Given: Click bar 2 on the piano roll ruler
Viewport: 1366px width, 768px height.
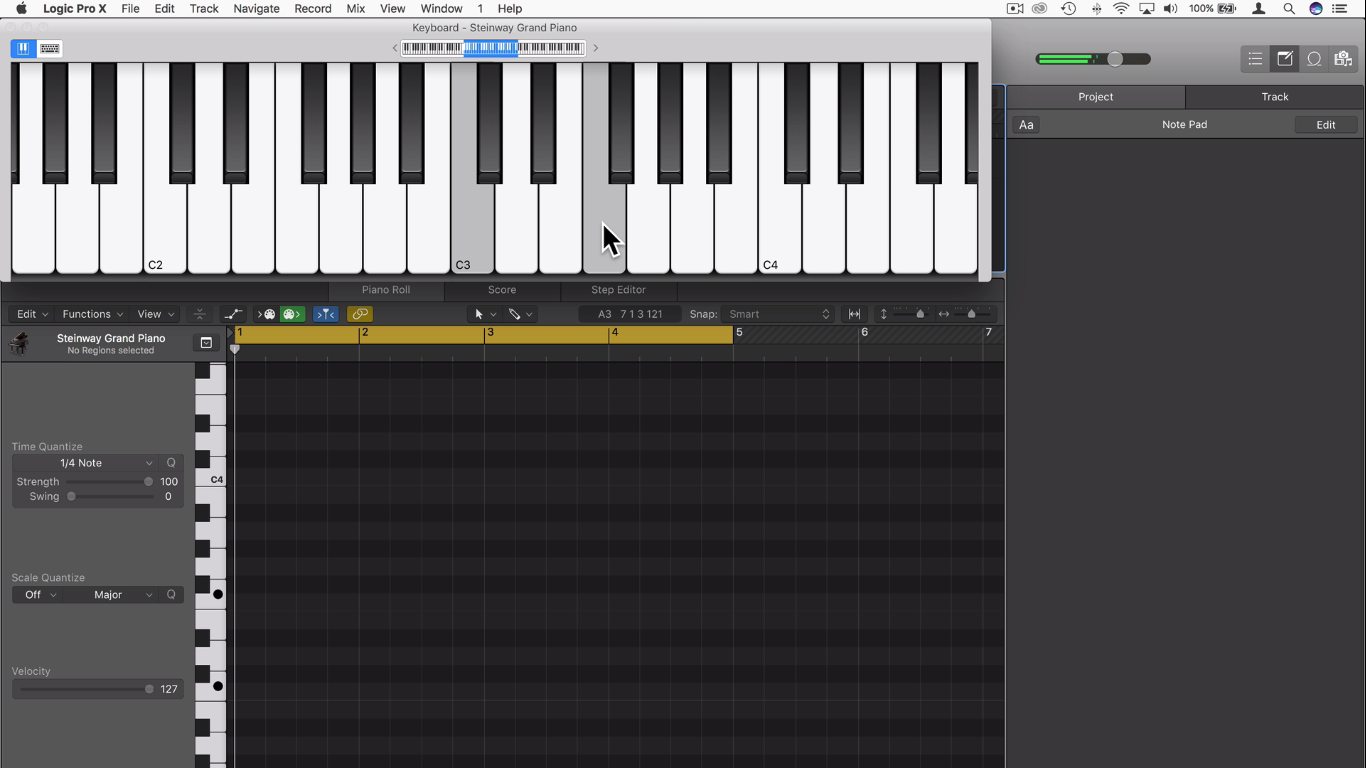Looking at the screenshot, I should click(365, 333).
